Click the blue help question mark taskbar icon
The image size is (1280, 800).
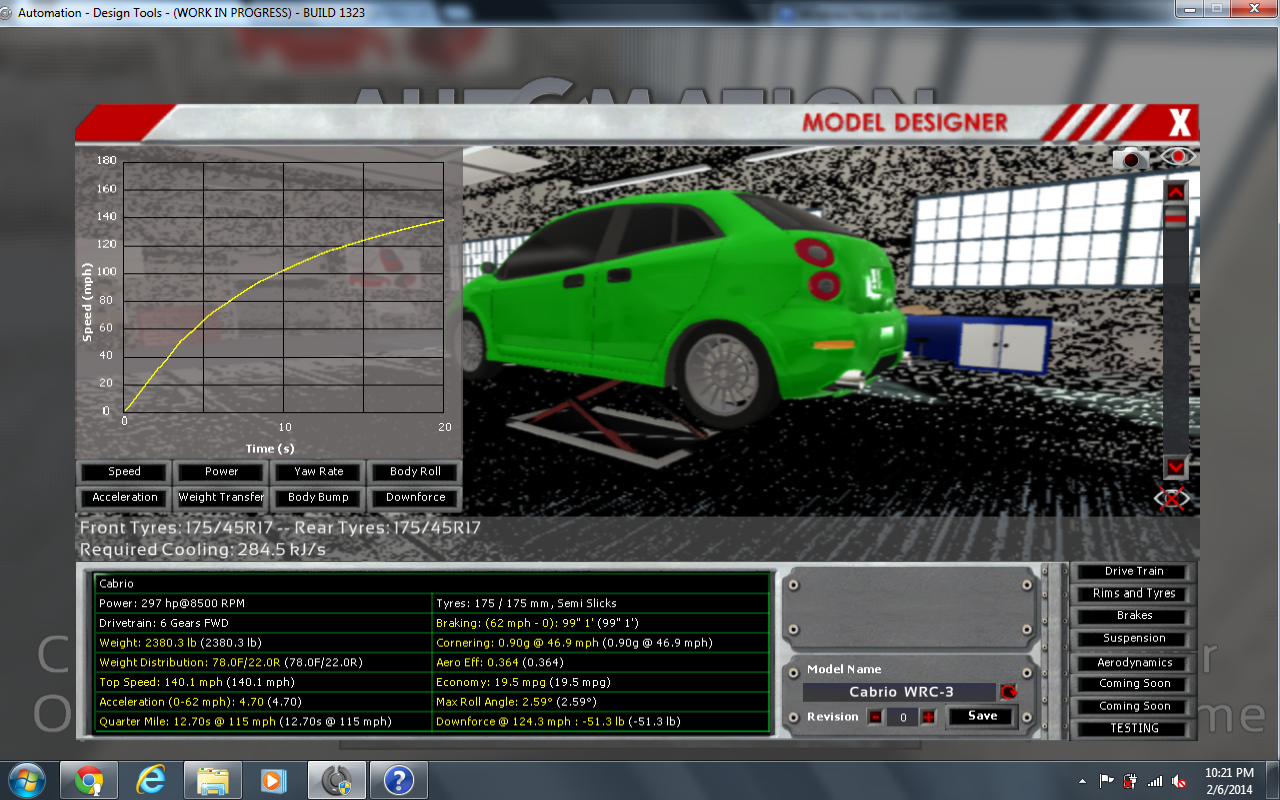click(398, 780)
